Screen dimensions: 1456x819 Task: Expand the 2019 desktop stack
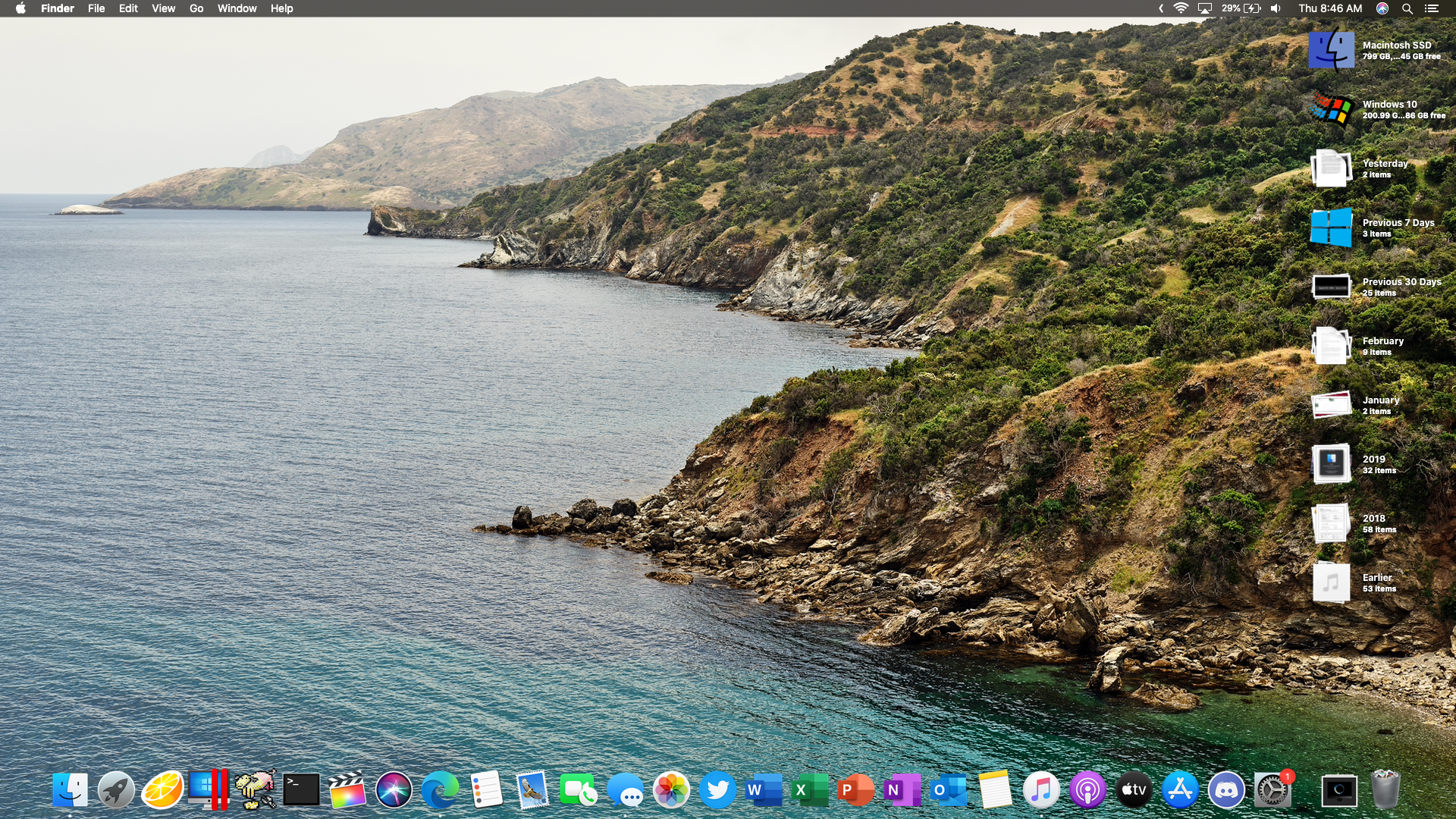tap(1332, 463)
